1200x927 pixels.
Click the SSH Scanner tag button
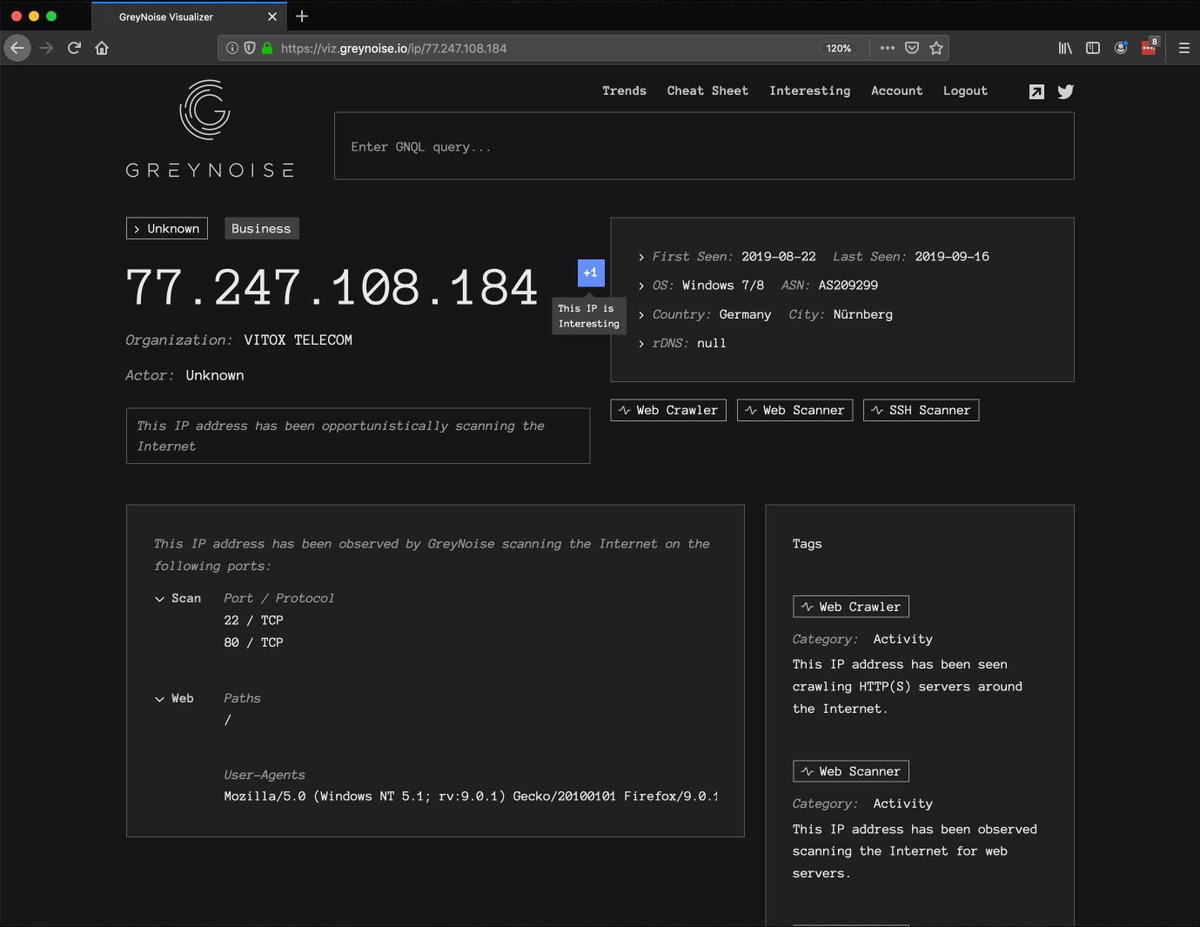(x=921, y=410)
